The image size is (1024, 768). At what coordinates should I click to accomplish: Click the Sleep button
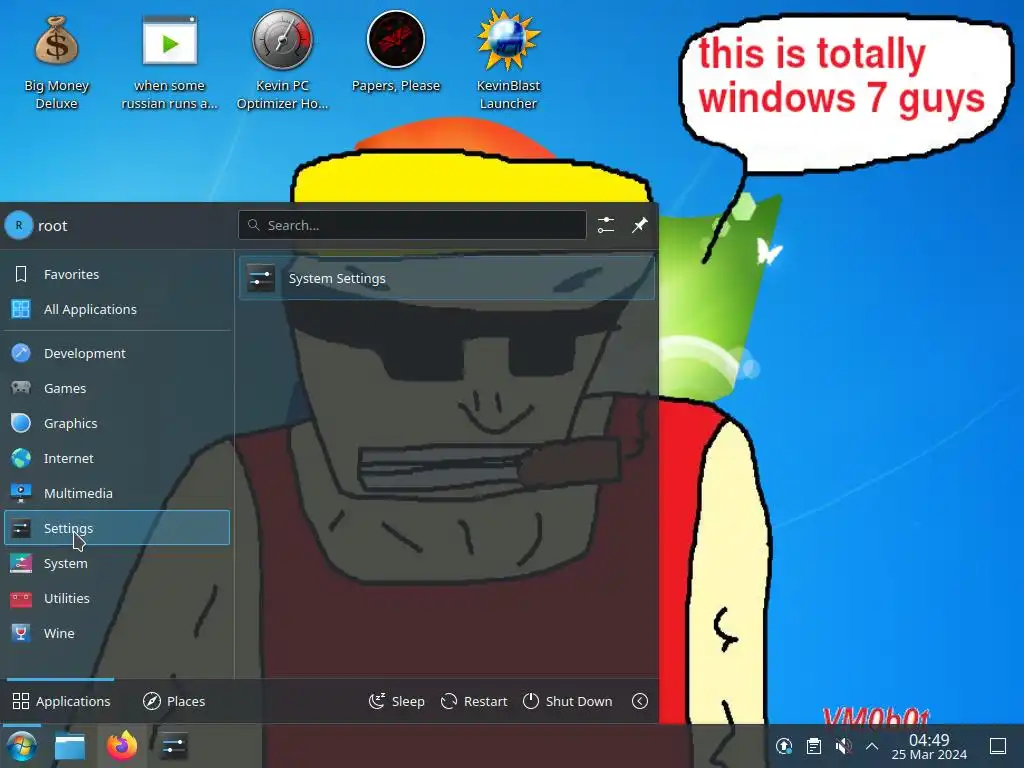click(396, 701)
